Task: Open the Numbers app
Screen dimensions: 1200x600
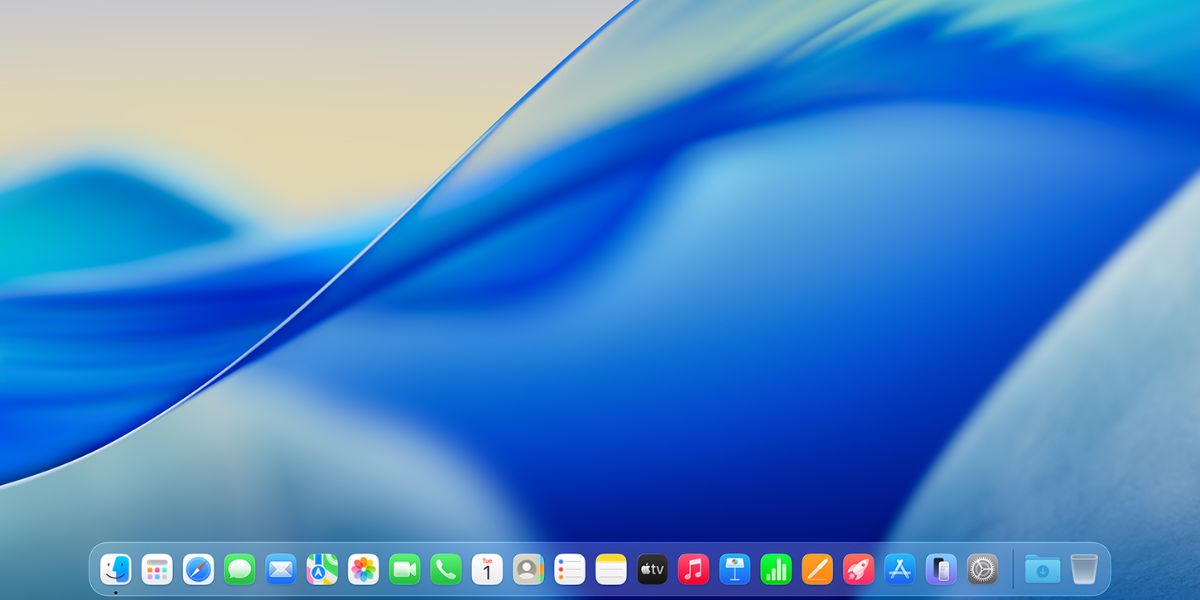Action: (776, 569)
